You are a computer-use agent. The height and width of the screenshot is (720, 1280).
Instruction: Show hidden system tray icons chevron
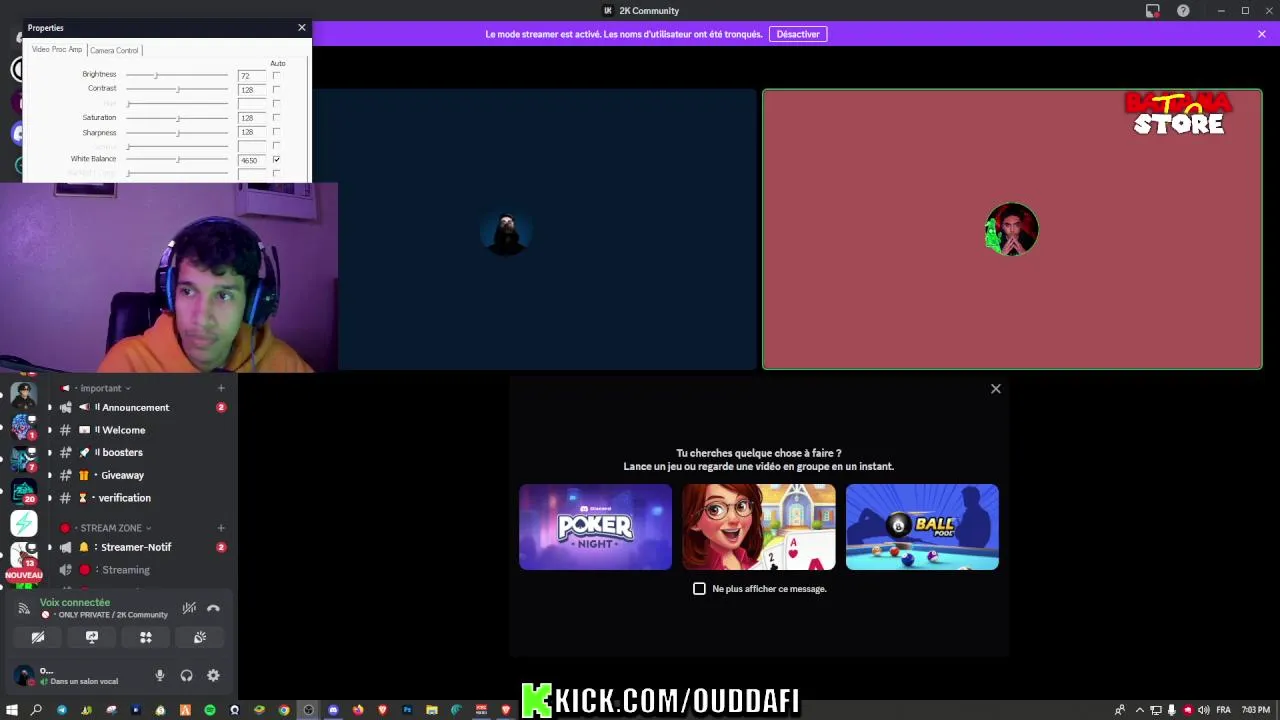[x=1139, y=710]
